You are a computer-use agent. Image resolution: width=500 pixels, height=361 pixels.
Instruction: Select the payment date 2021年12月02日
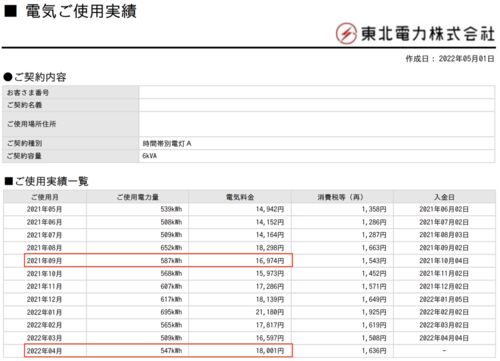click(444, 287)
